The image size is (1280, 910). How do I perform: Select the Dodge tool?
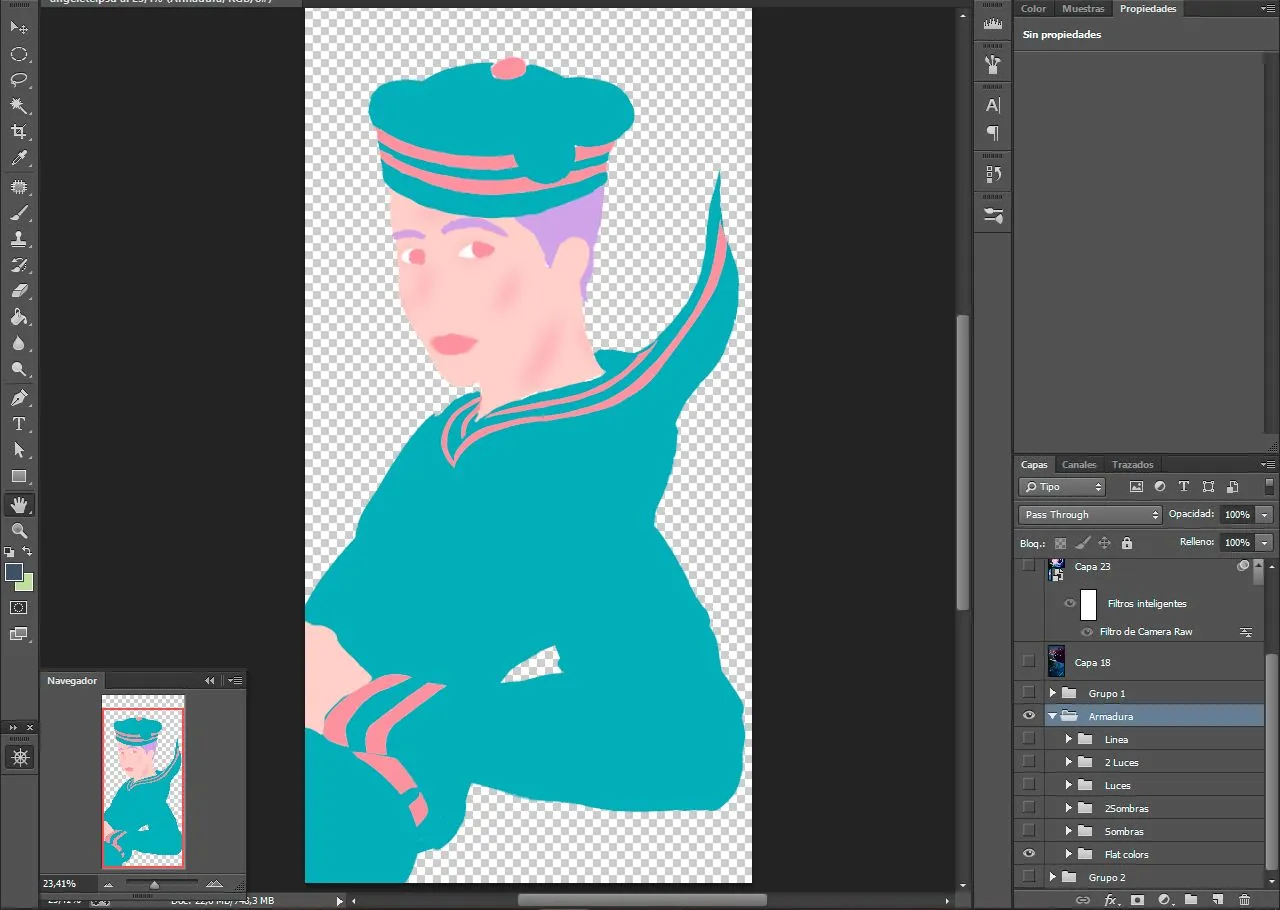(19, 370)
